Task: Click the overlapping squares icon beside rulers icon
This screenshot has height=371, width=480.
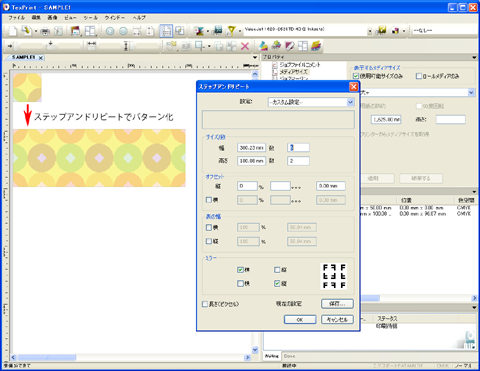Action: click(x=180, y=31)
